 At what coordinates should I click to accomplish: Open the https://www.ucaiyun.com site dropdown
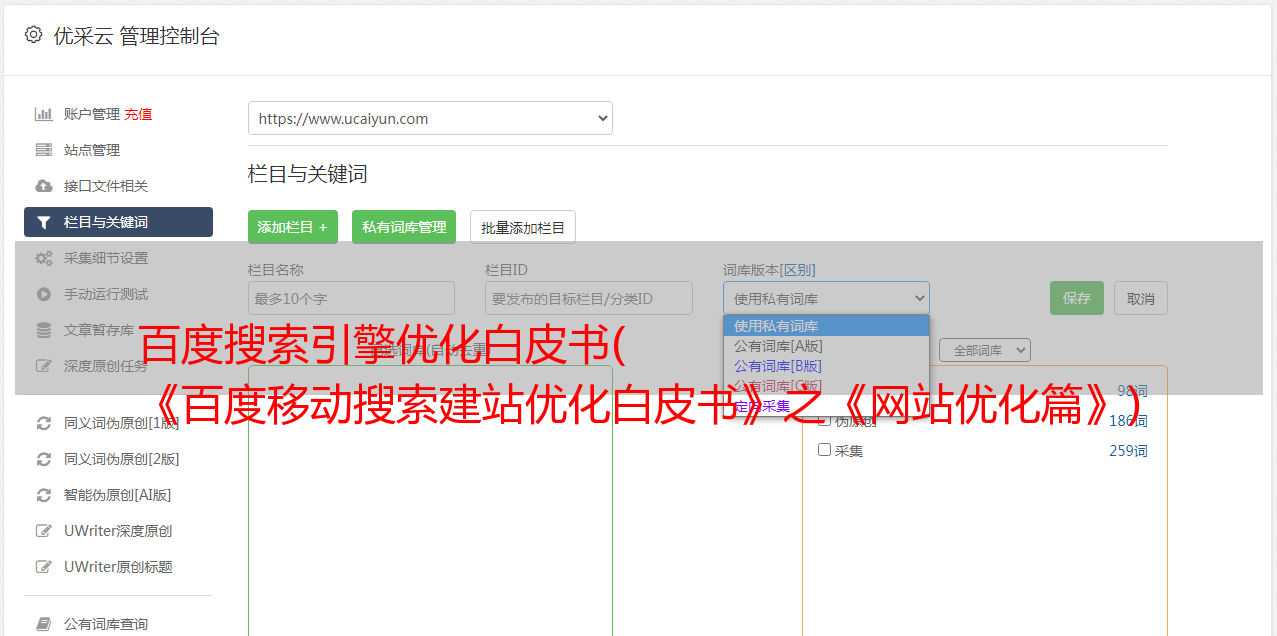430,118
